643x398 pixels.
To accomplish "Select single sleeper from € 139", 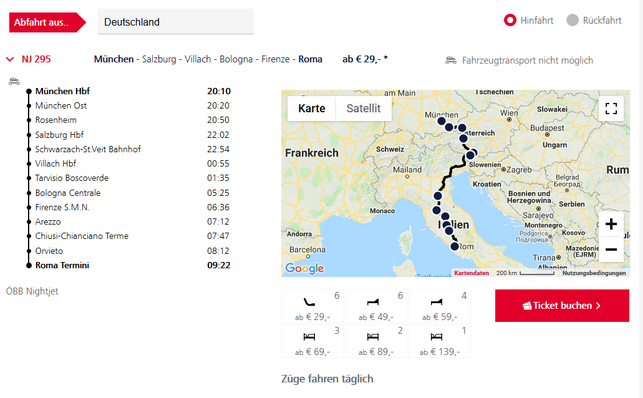I will (440, 341).
